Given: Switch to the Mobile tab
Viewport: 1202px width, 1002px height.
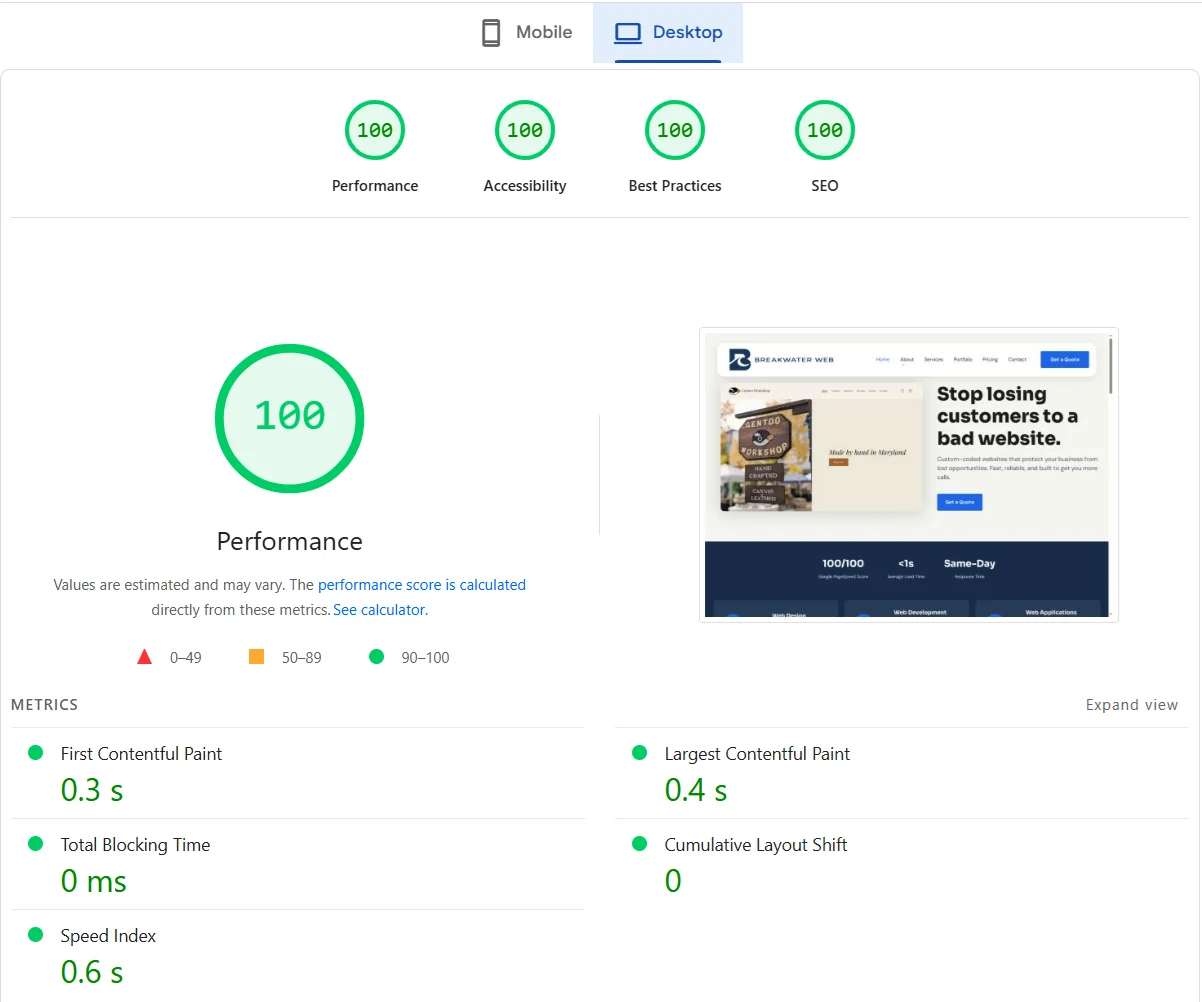Looking at the screenshot, I should 525,32.
